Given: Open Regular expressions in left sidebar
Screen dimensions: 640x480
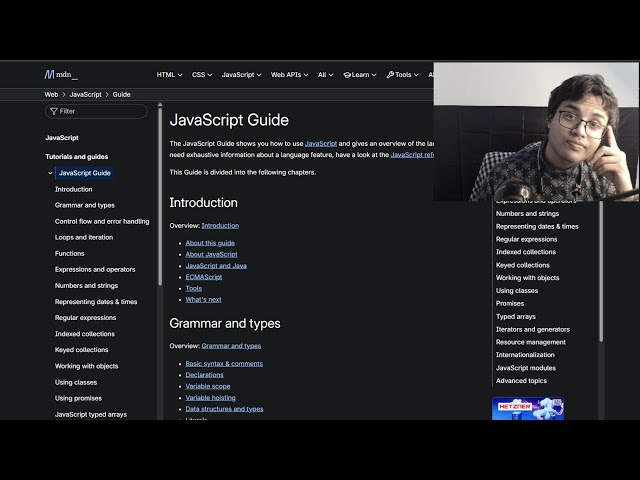Looking at the screenshot, I should [85, 318].
